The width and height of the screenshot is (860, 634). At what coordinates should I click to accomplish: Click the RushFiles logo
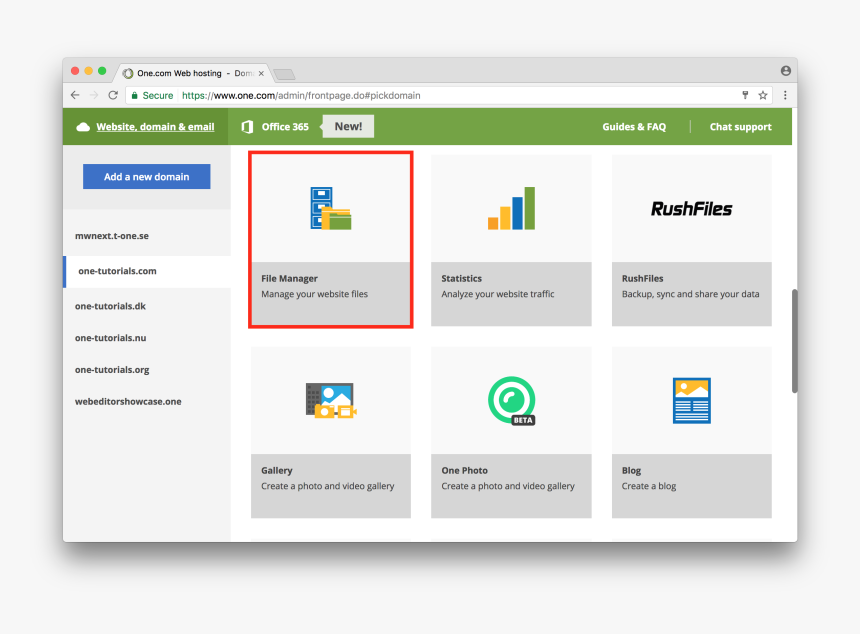[x=692, y=209]
